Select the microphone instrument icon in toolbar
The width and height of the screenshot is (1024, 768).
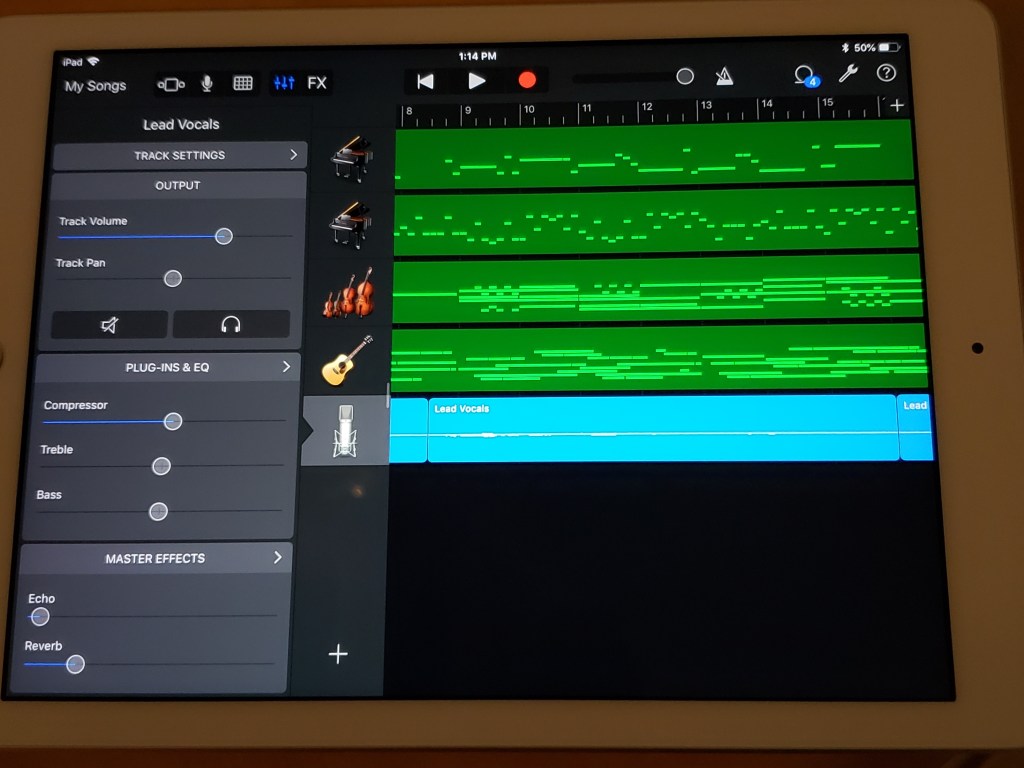pos(207,84)
